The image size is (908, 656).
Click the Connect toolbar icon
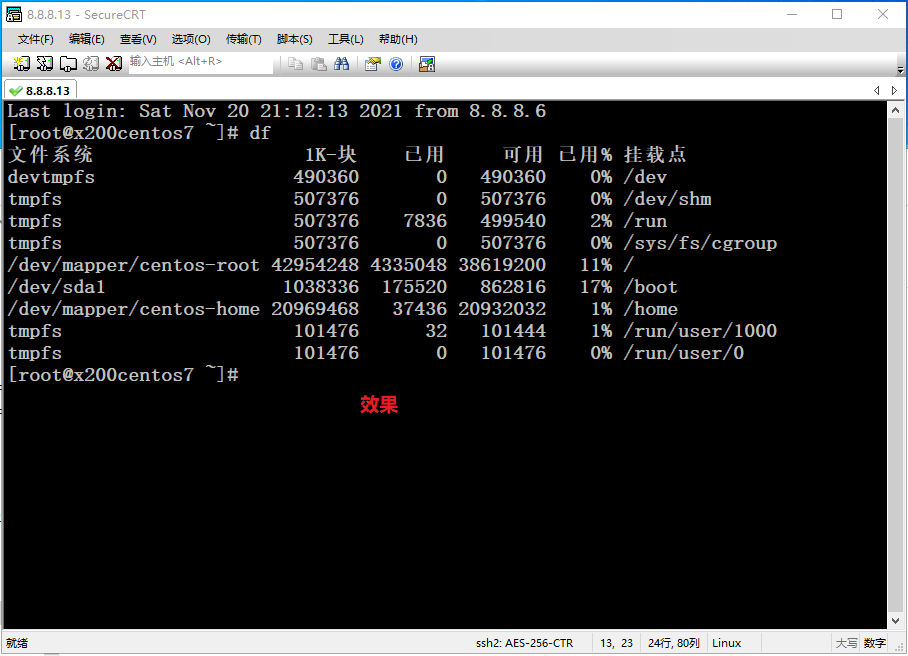[x=21, y=64]
